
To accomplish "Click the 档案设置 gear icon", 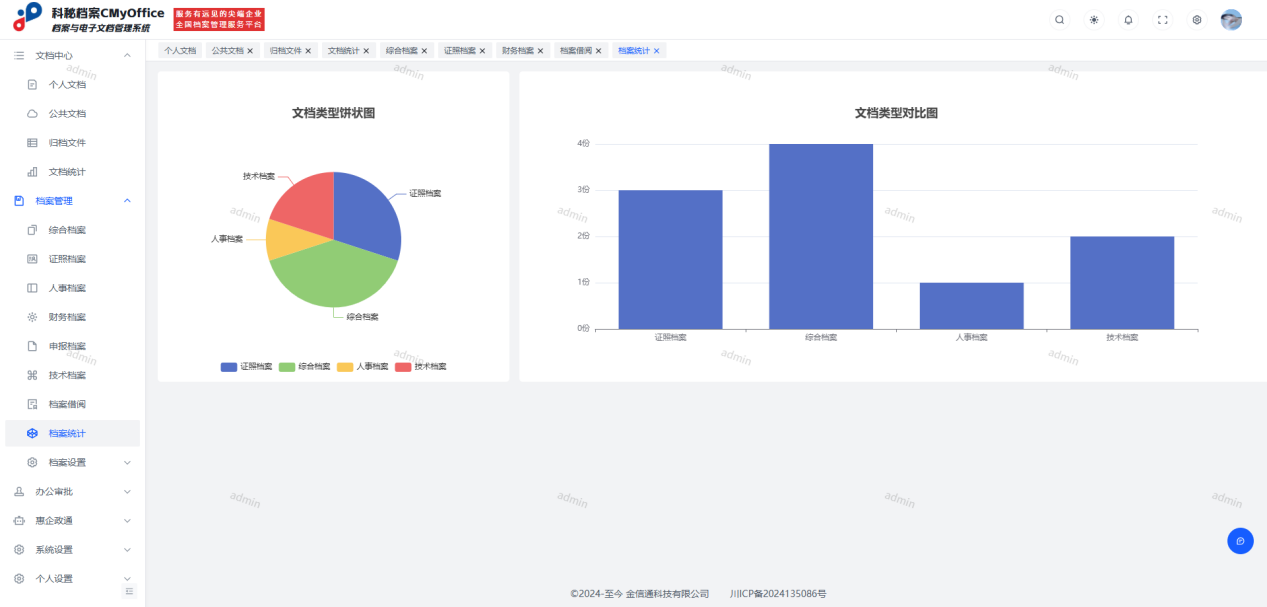I will click(32, 462).
